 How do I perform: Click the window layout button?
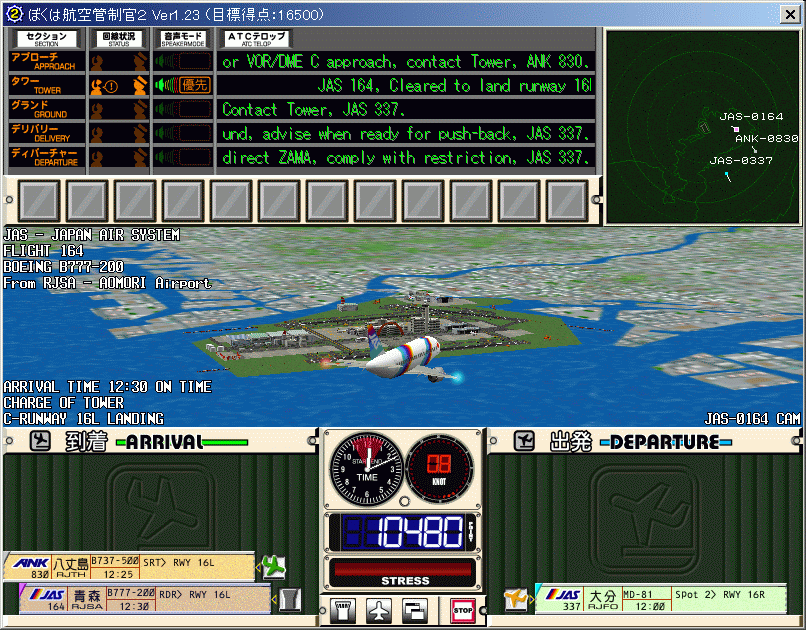(x=415, y=610)
